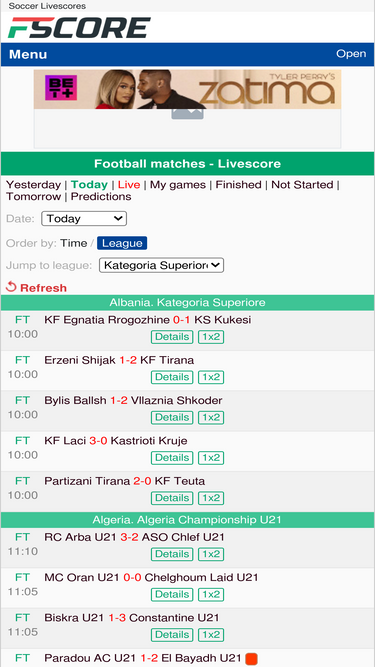Collapse the ad with the chevron icon
Image resolution: width=375 pixels, height=667 pixels.
[x=188, y=114]
